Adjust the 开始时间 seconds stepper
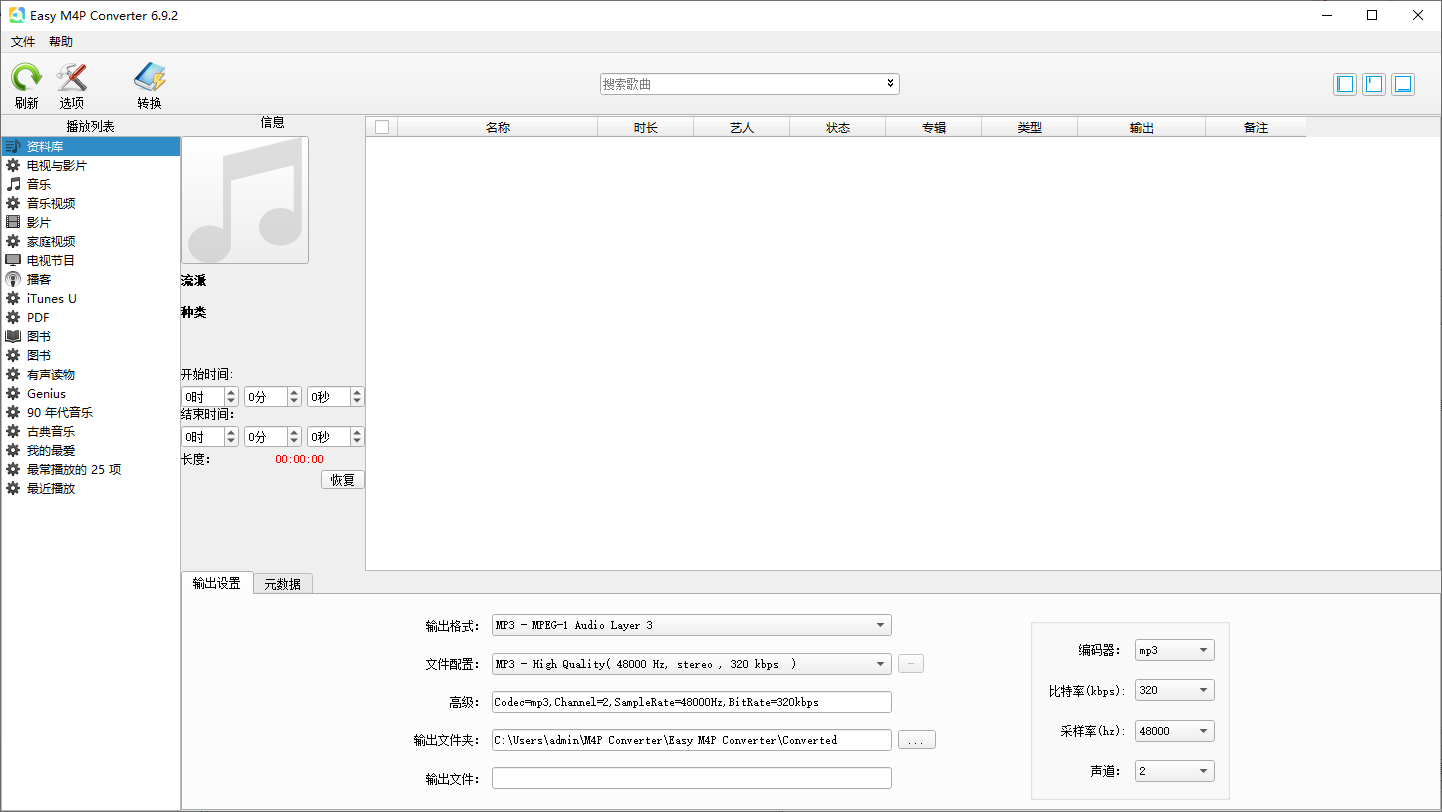This screenshot has width=1442, height=812. (357, 397)
